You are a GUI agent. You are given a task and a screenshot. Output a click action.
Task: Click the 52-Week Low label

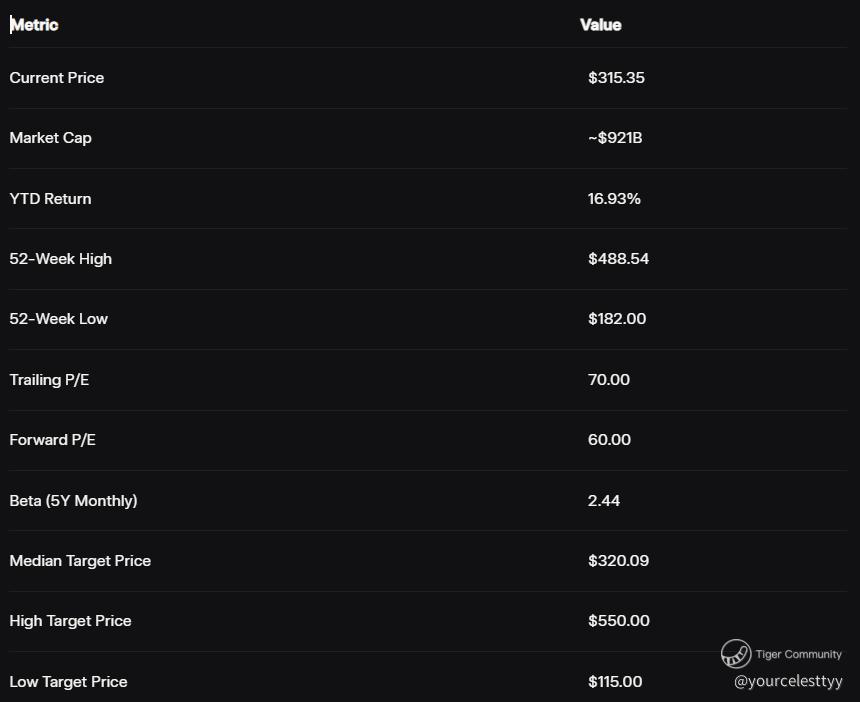click(x=59, y=319)
